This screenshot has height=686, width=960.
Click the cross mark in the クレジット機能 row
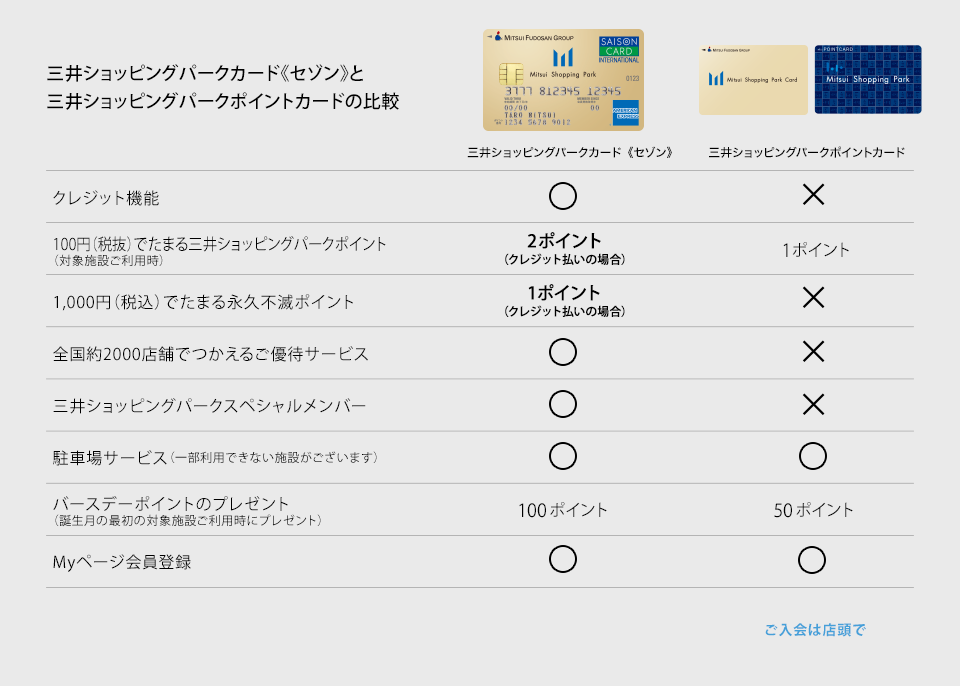(813, 196)
